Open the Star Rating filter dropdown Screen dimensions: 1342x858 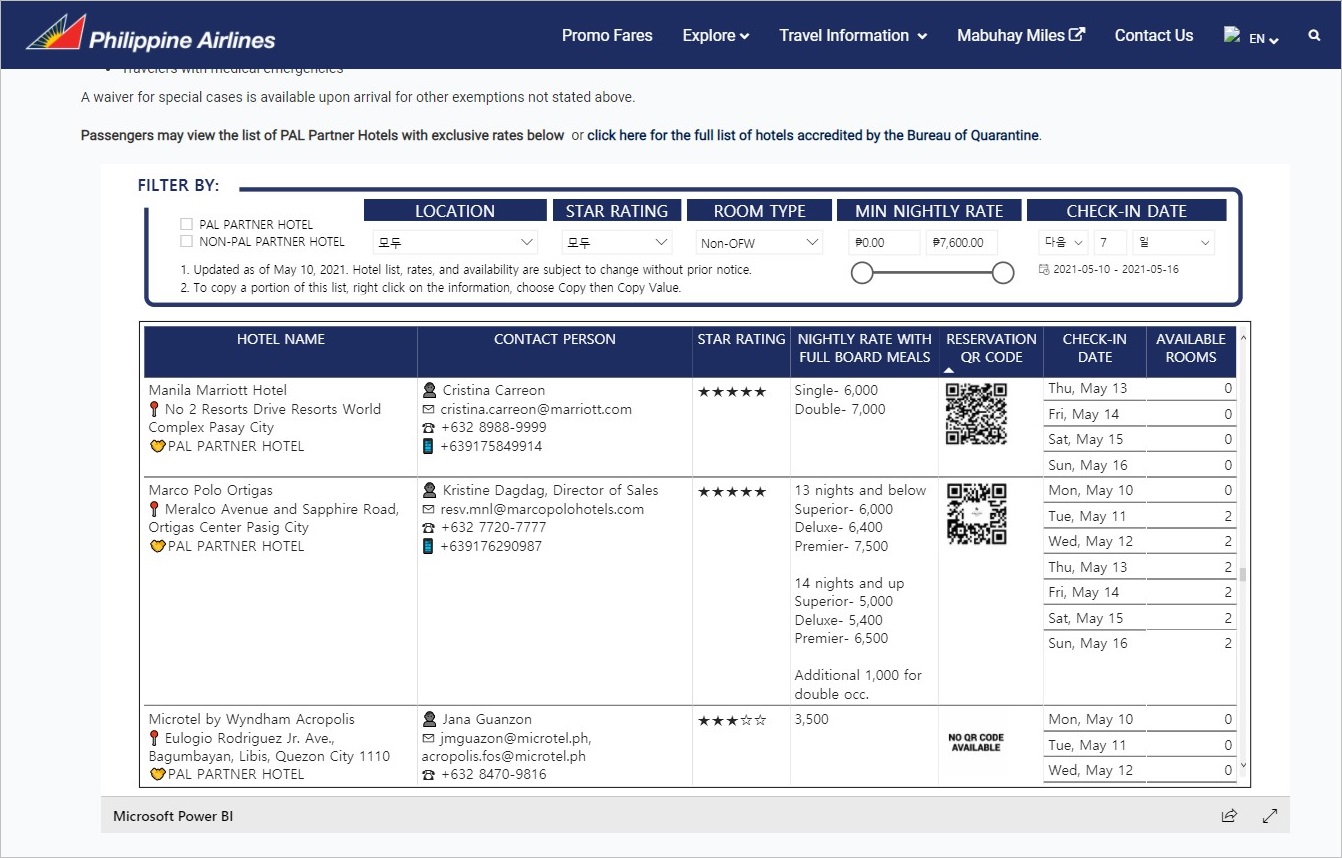[616, 242]
